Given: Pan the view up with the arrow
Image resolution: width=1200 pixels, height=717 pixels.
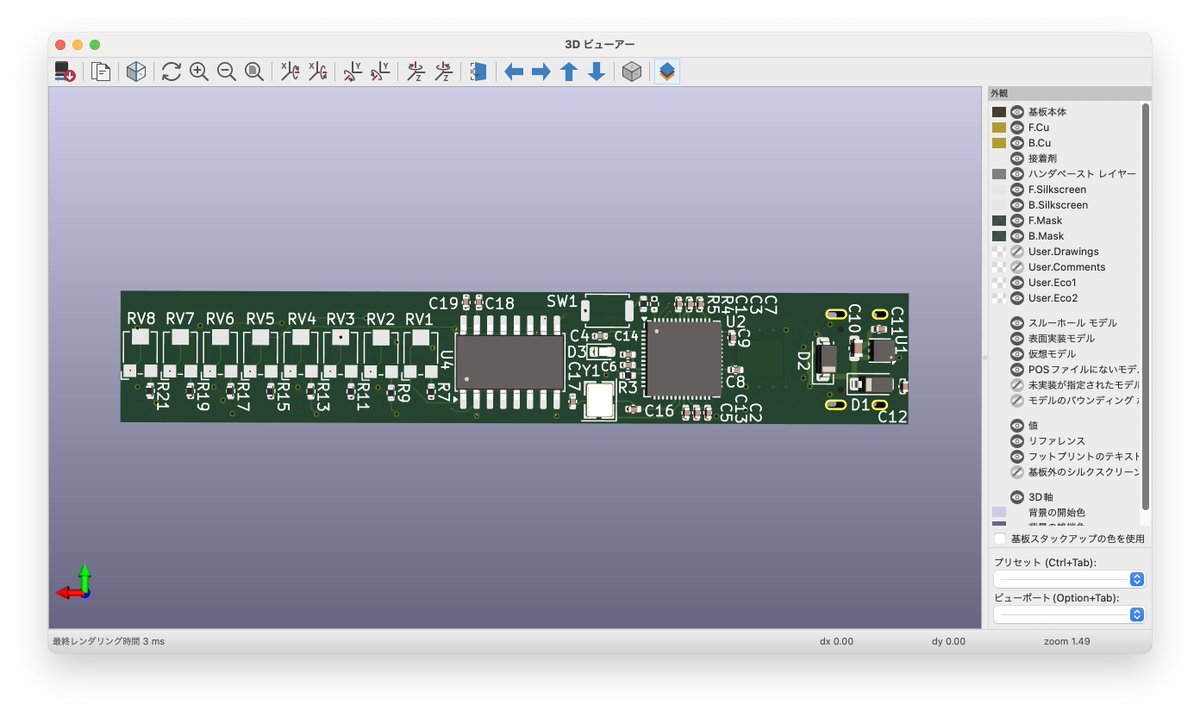Looking at the screenshot, I should pos(569,71).
